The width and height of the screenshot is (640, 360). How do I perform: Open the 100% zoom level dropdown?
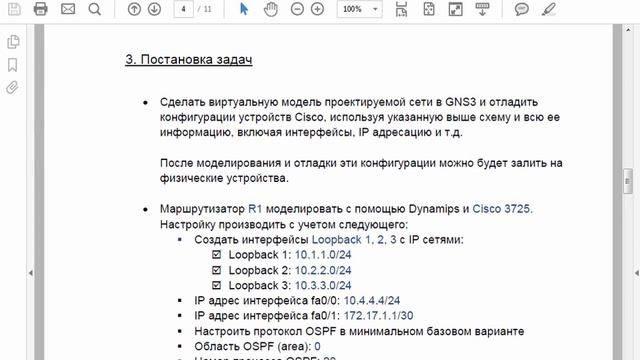[360, 9]
